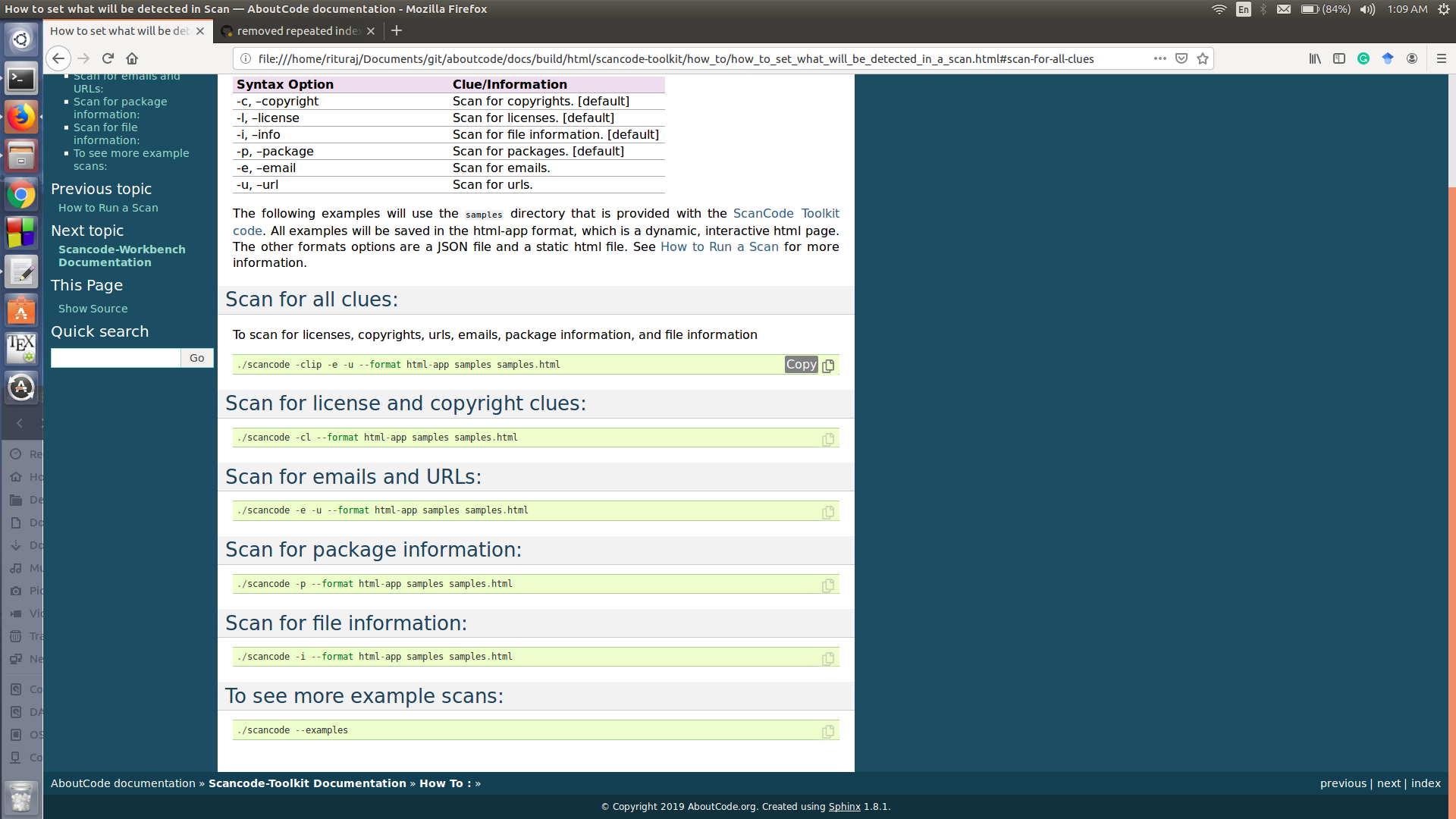Open page actions three-dot menu
The width and height of the screenshot is (1456, 819).
click(x=1159, y=58)
